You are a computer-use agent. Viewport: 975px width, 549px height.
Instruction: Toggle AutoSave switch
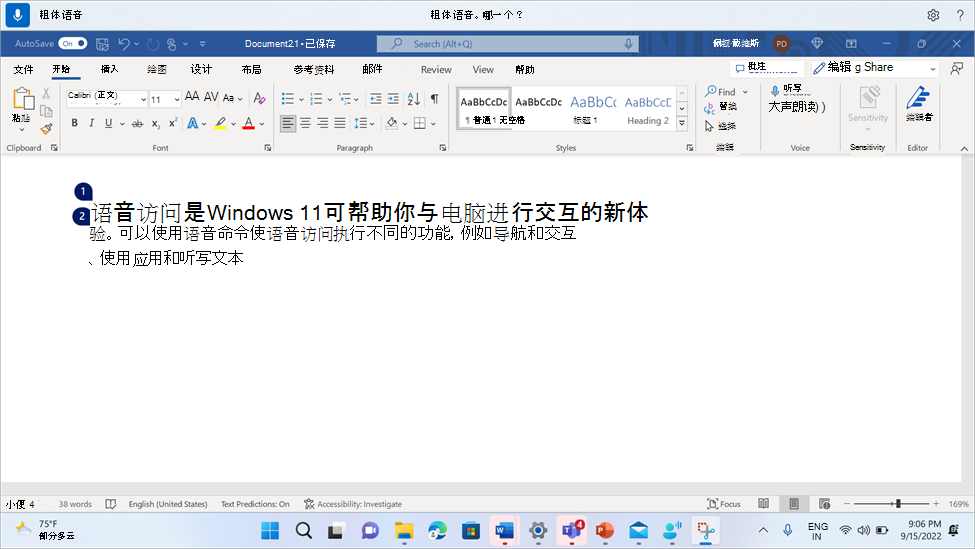[x=73, y=44]
